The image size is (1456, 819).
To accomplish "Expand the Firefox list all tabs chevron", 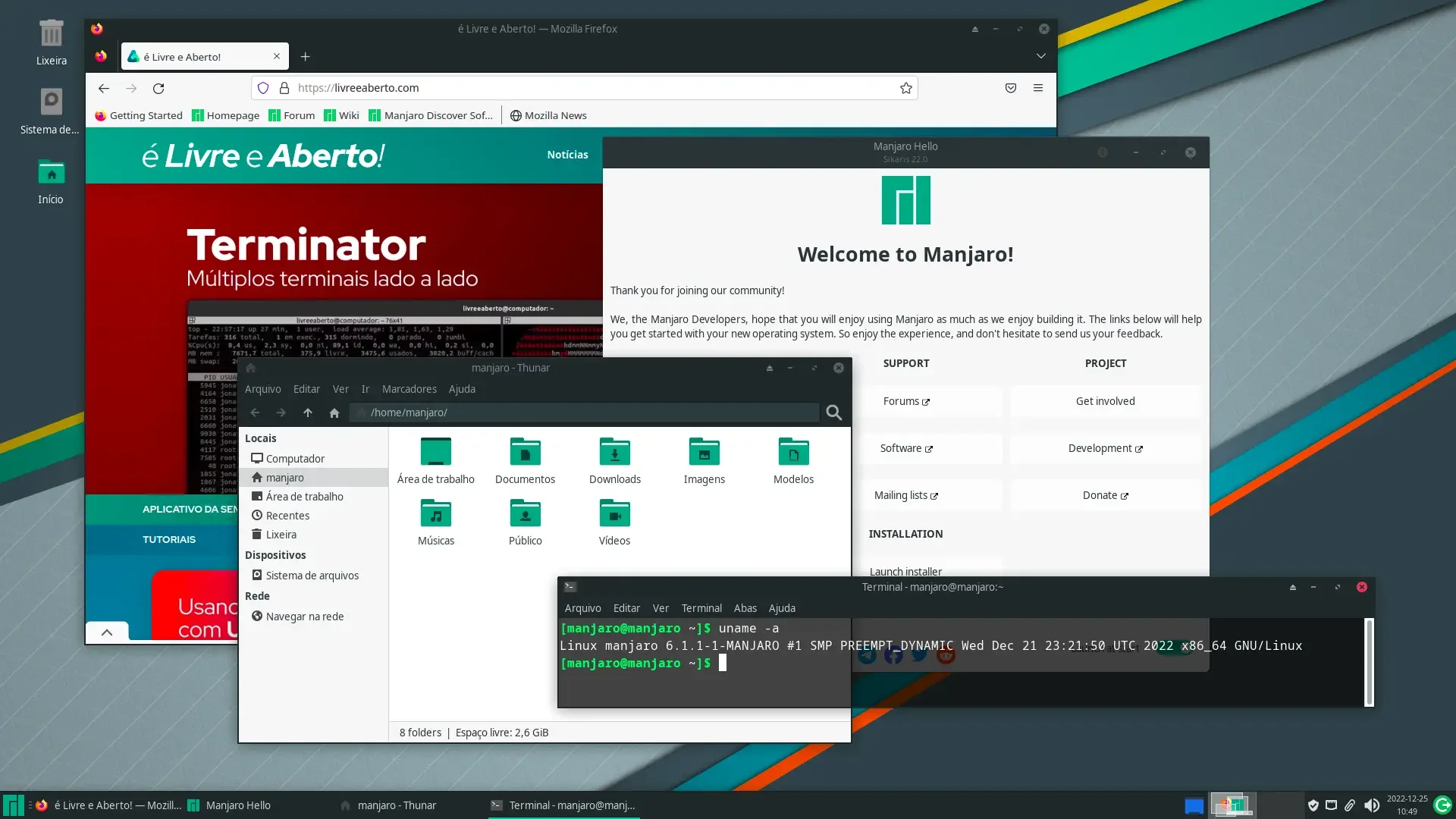I will 1041,56.
